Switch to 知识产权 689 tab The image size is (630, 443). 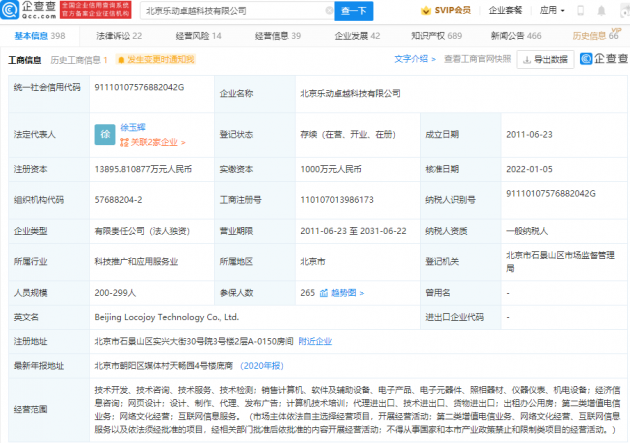click(436, 36)
